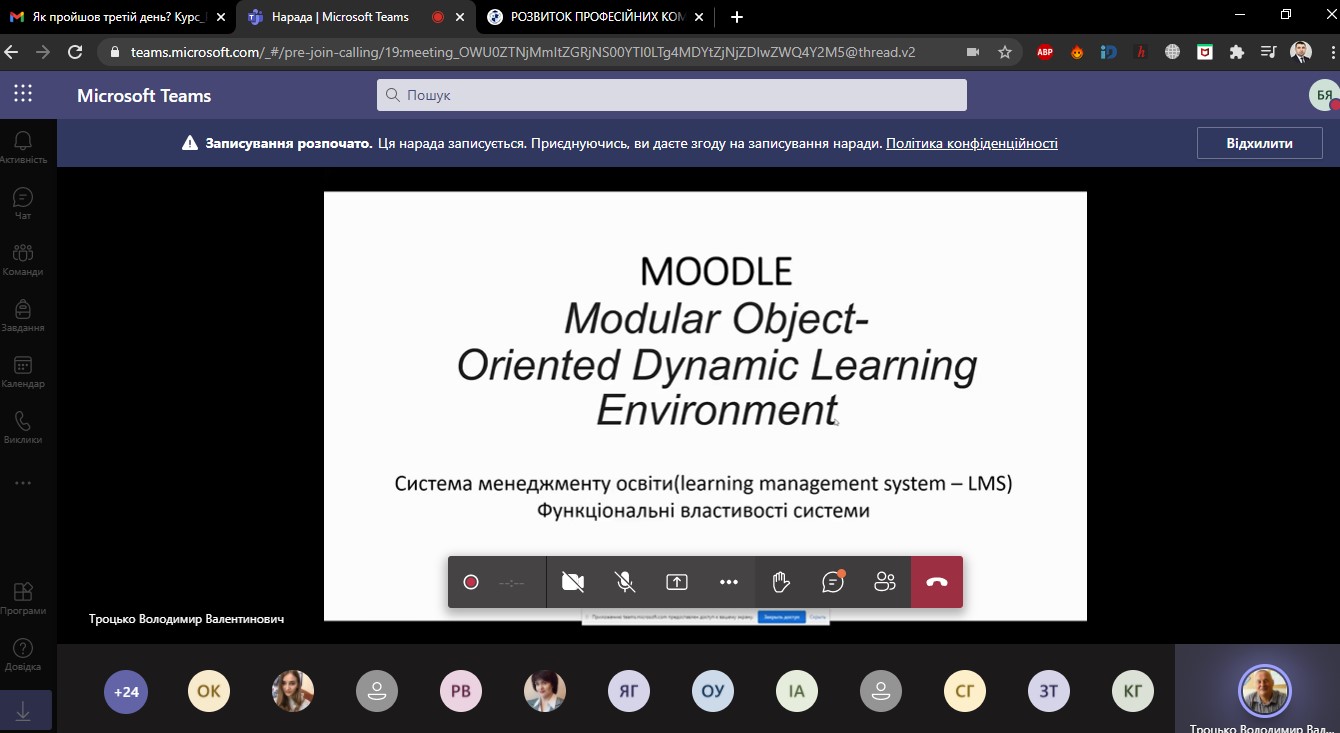Show the participants panel
The width and height of the screenshot is (1340, 733).
(x=885, y=582)
